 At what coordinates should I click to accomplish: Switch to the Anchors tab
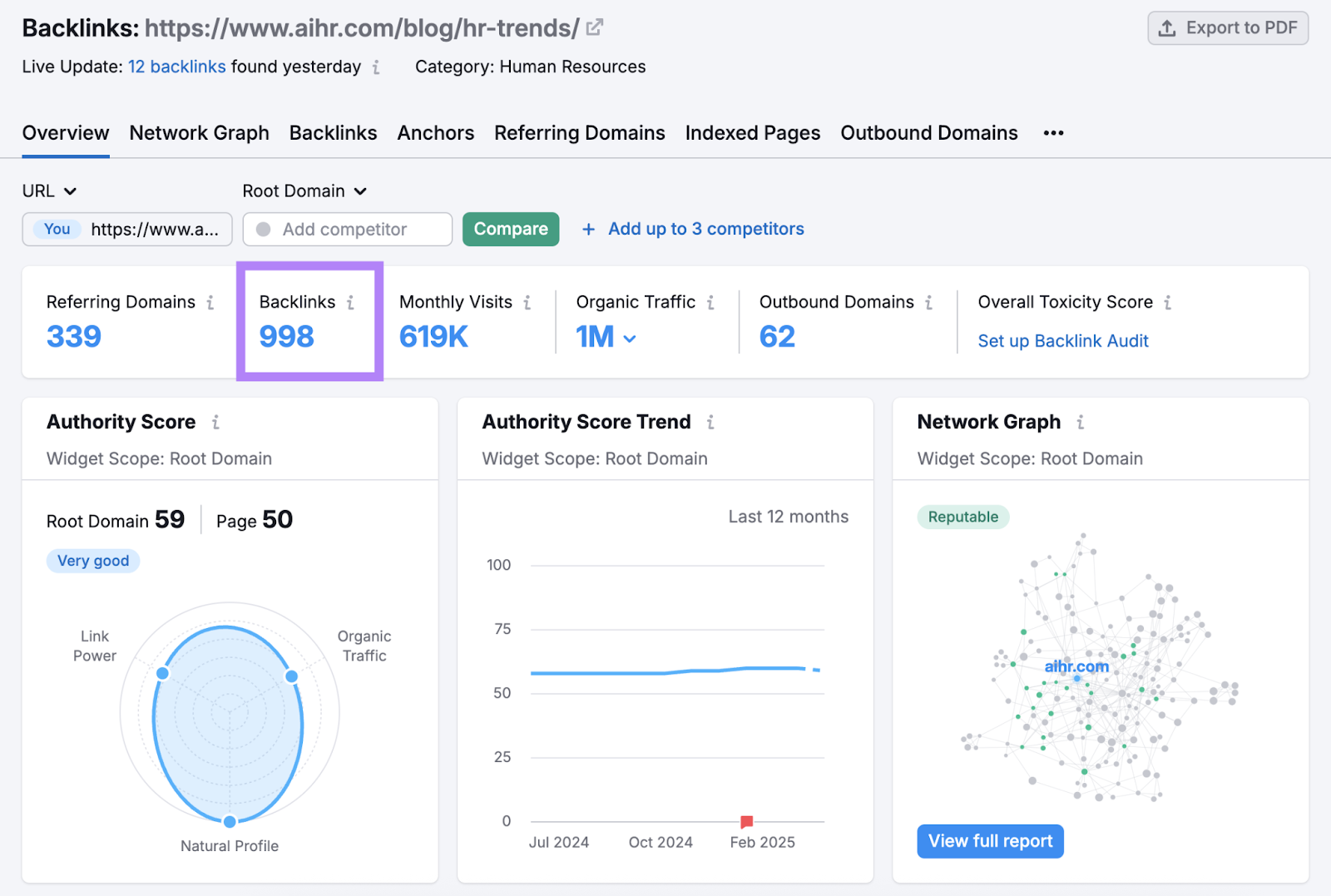[435, 132]
